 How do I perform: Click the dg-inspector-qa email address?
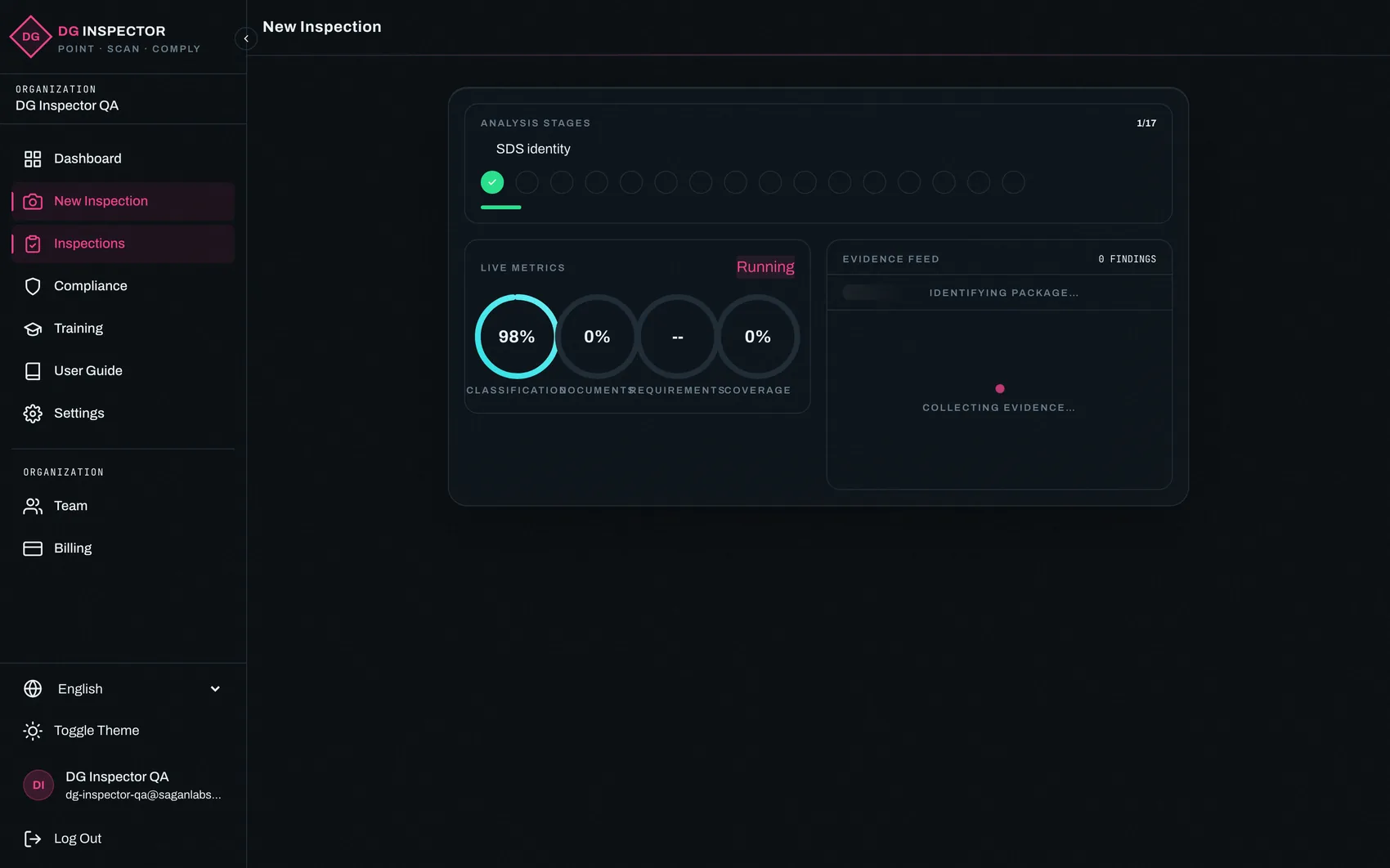click(143, 794)
